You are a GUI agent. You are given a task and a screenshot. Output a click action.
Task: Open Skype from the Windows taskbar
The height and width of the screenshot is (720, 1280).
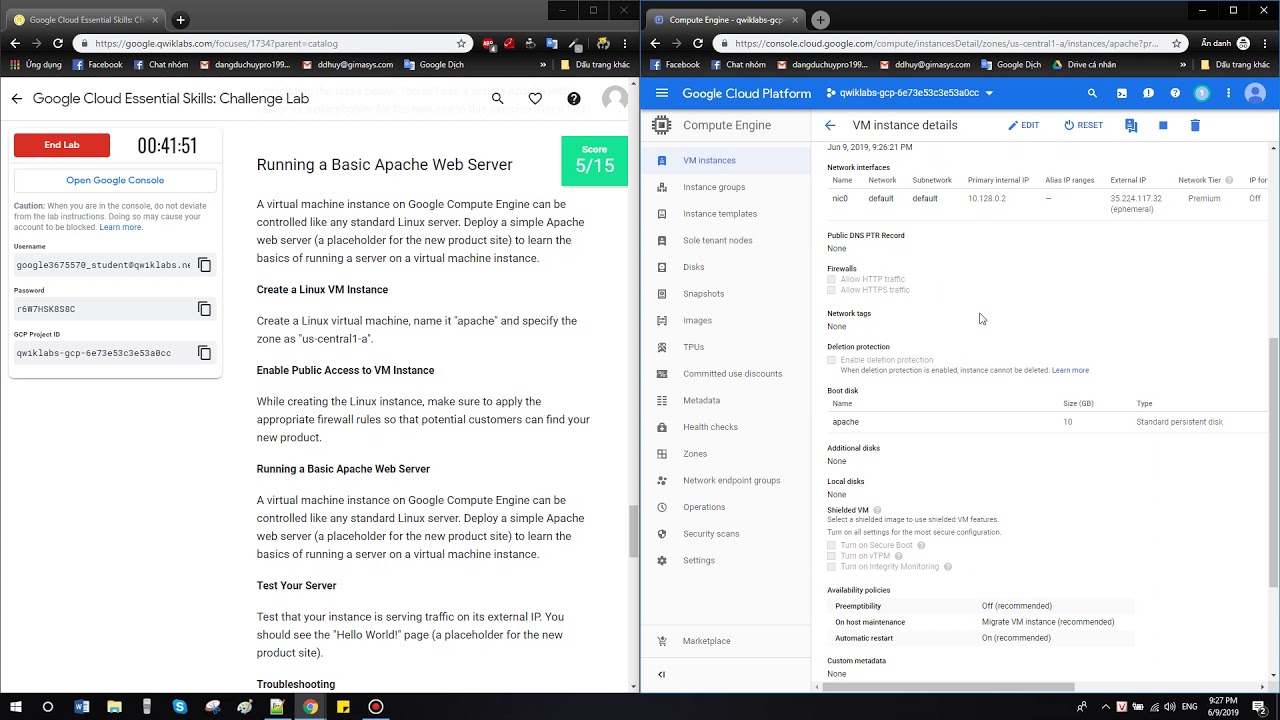click(x=180, y=707)
